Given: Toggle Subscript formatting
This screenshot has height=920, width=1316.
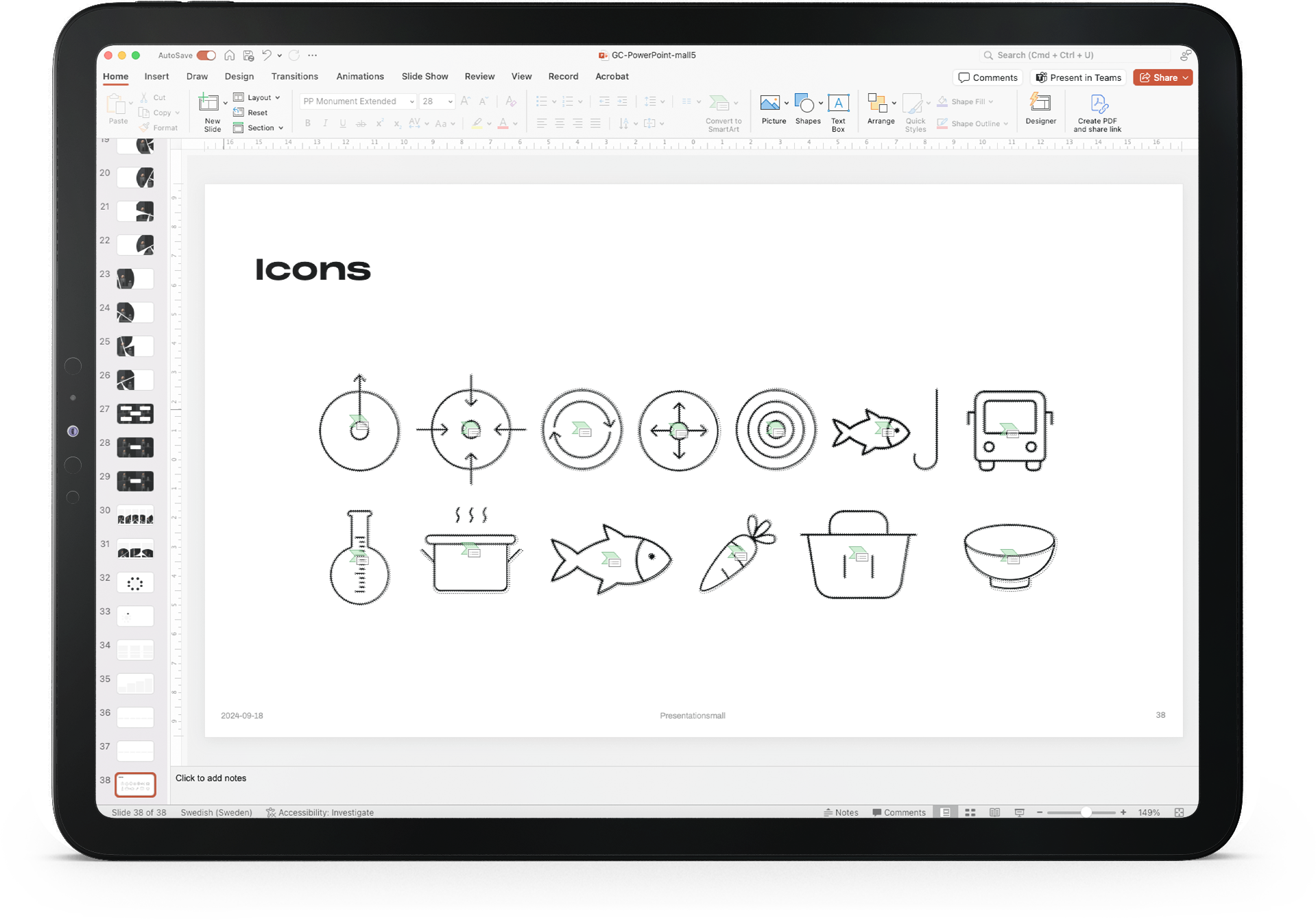Looking at the screenshot, I should [x=397, y=123].
